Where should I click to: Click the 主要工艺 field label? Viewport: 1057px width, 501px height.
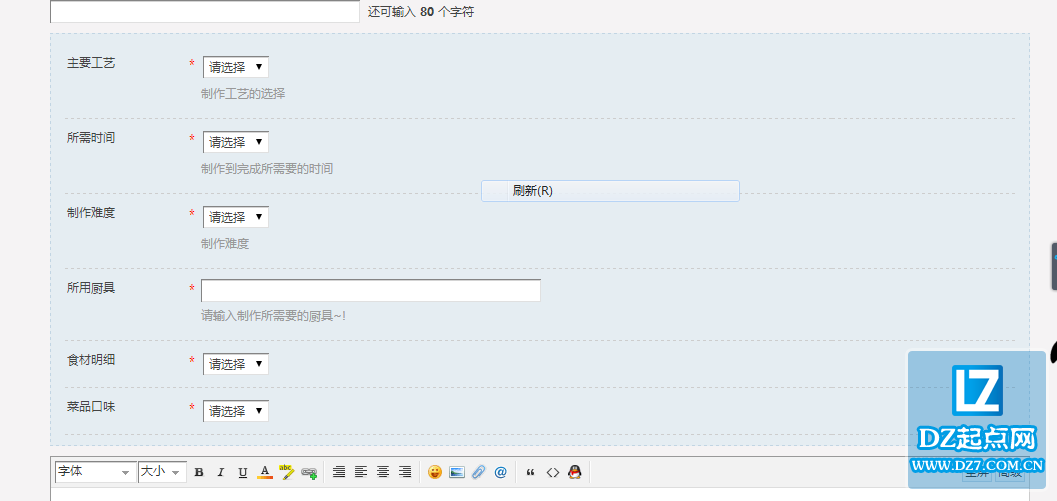(91, 63)
